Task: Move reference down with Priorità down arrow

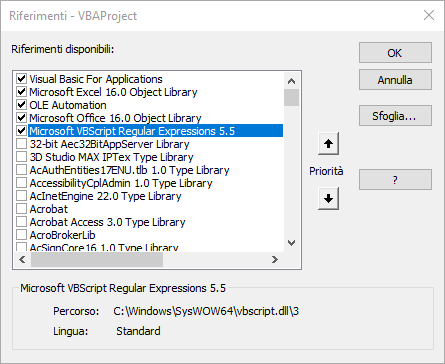Action: click(328, 198)
